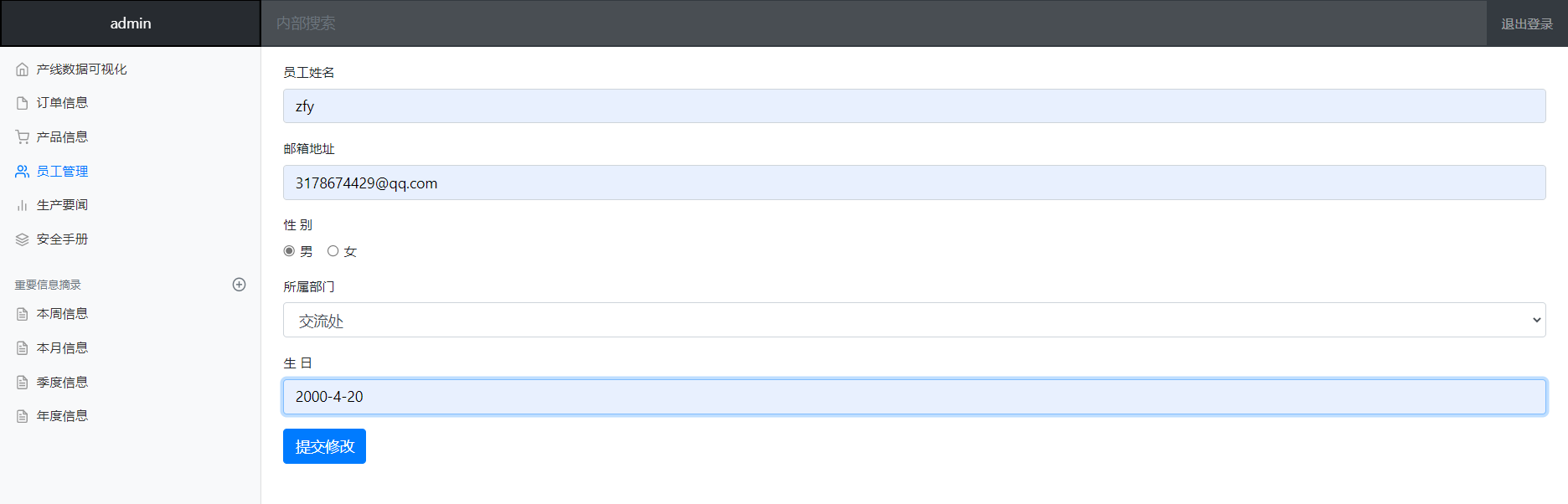Select the 女 gender radio button
Image resolution: width=1568 pixels, height=504 pixels.
(x=333, y=251)
